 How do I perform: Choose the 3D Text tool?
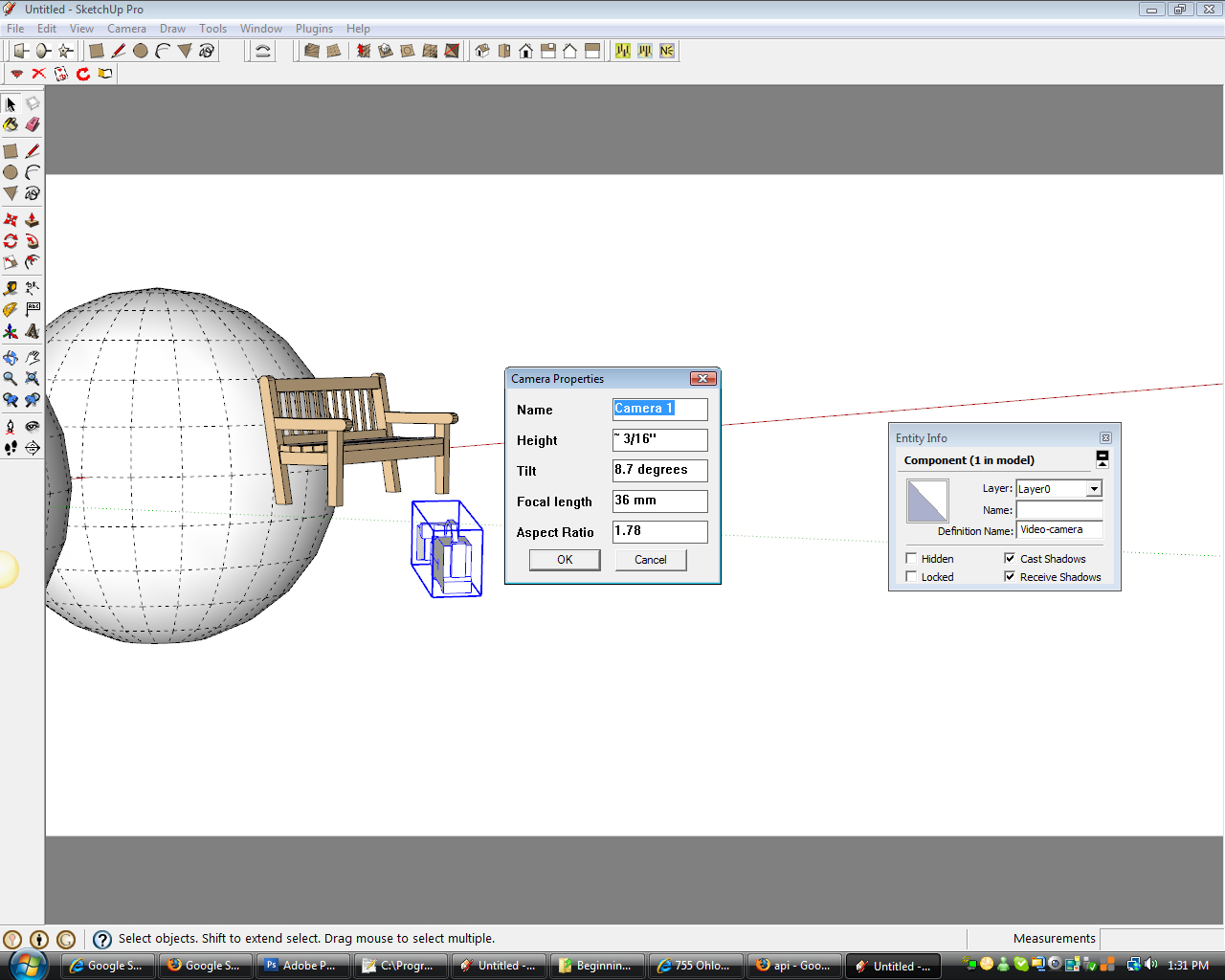33,331
